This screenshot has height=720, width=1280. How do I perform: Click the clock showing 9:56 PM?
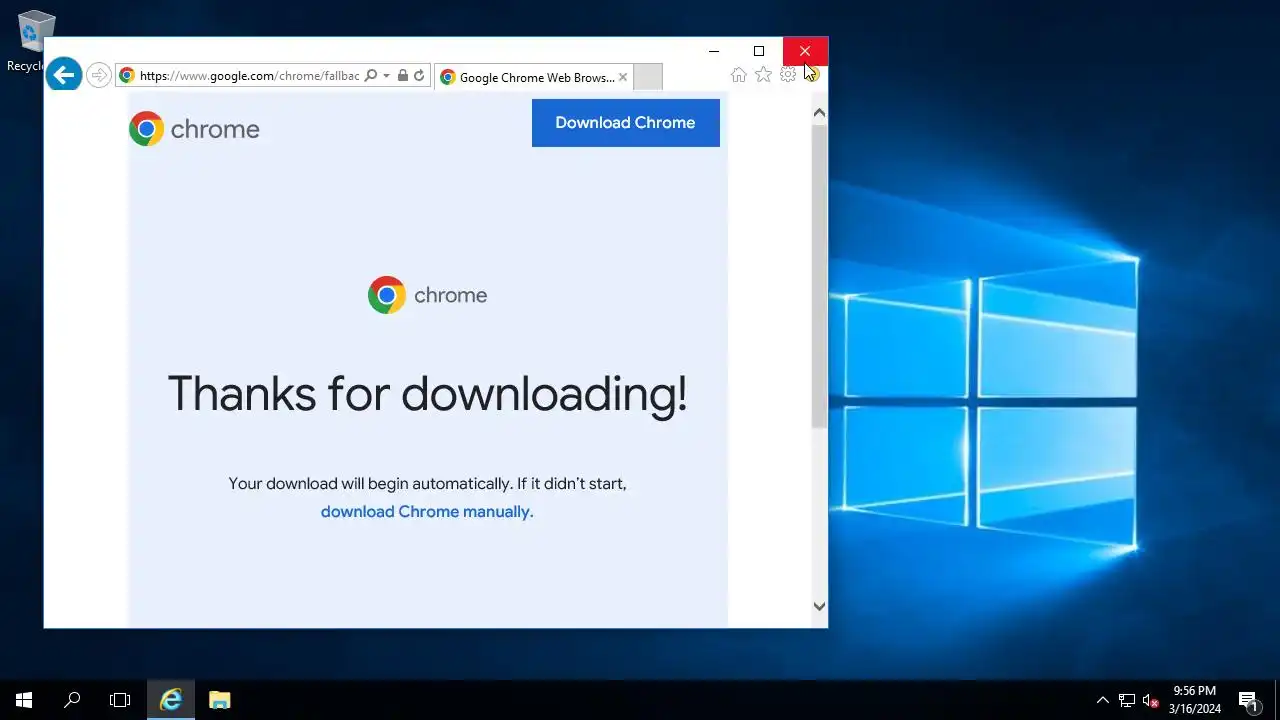tap(1195, 700)
